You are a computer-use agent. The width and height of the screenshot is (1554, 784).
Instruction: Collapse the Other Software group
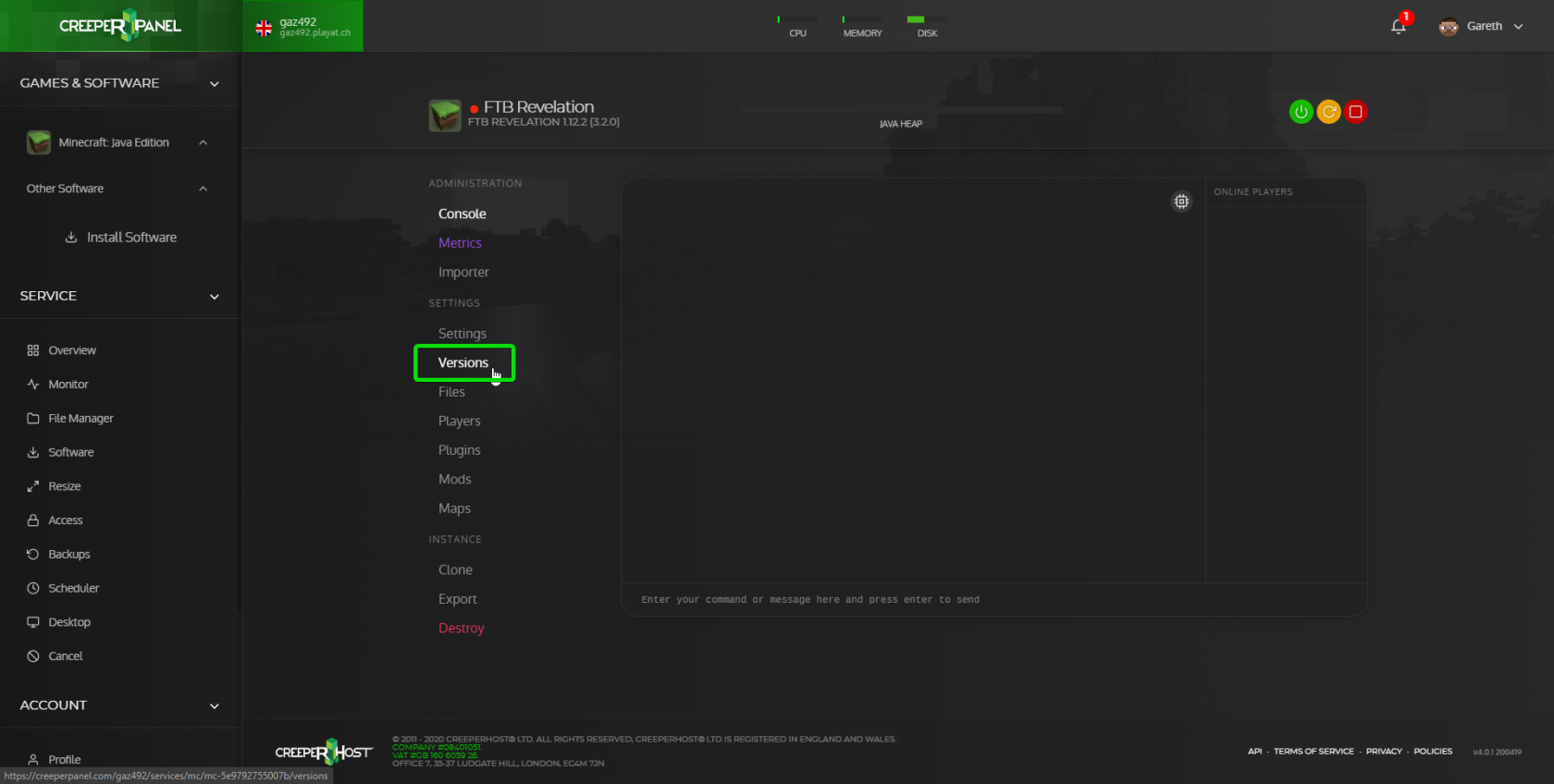point(203,189)
